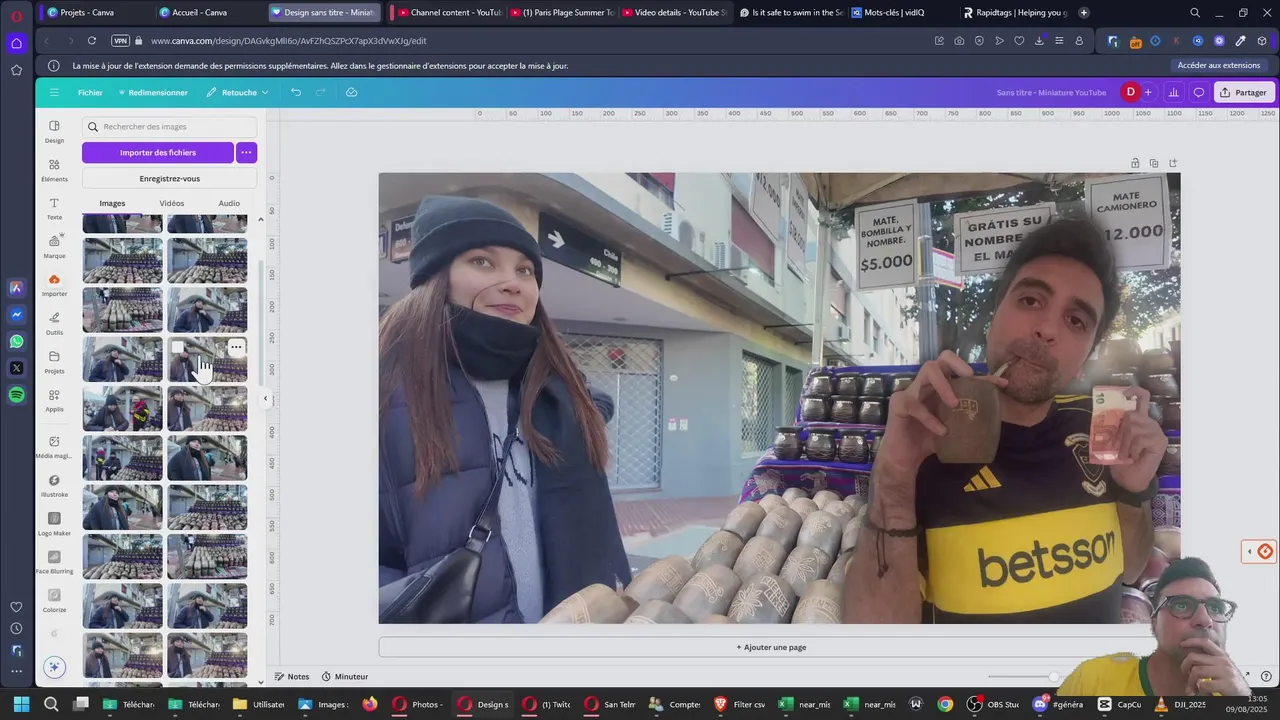Click the design title Sans titre - Miniature YouTube
1280x720 pixels.
pyautogui.click(x=1051, y=92)
